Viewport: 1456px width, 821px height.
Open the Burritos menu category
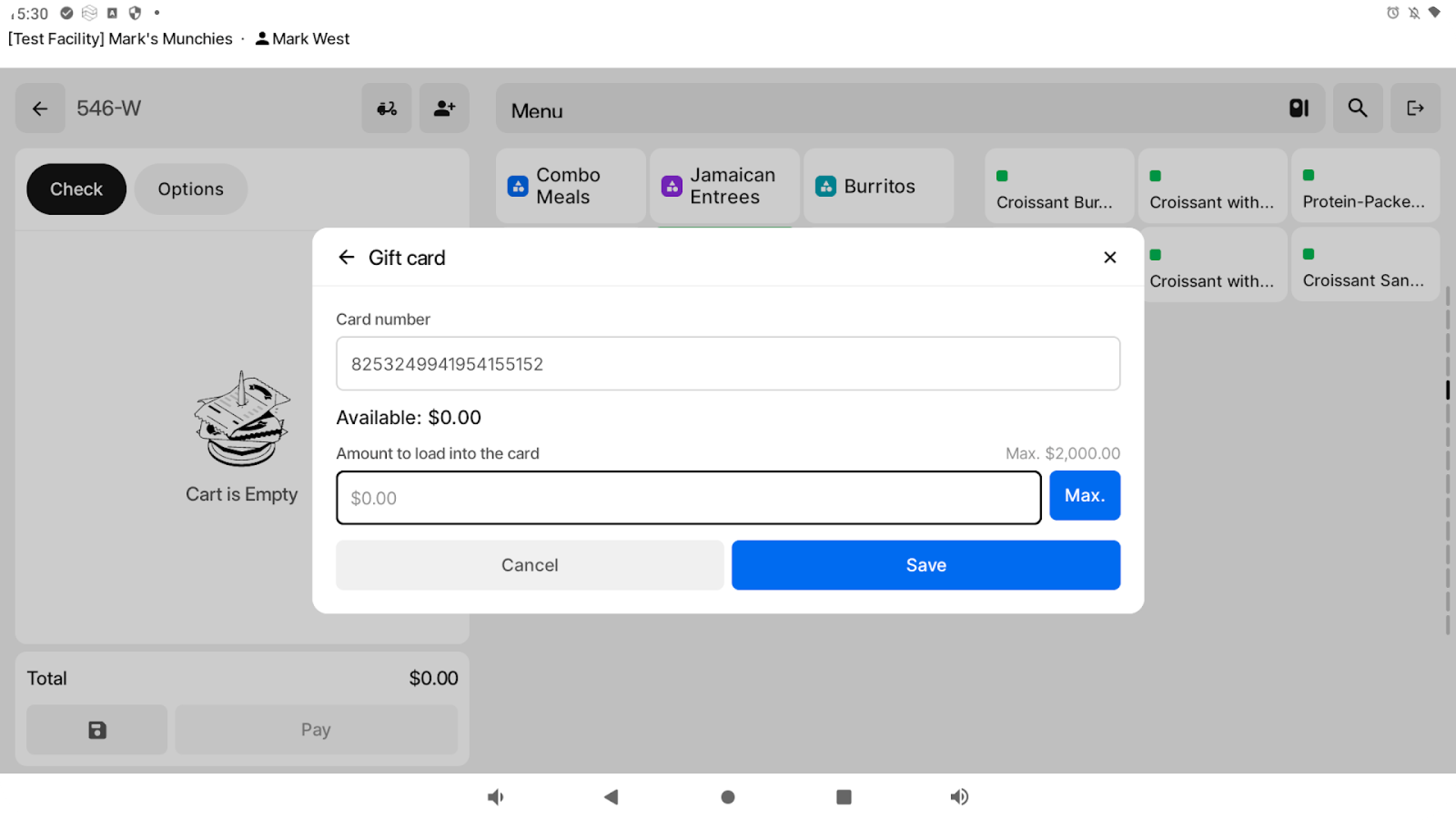point(879,186)
